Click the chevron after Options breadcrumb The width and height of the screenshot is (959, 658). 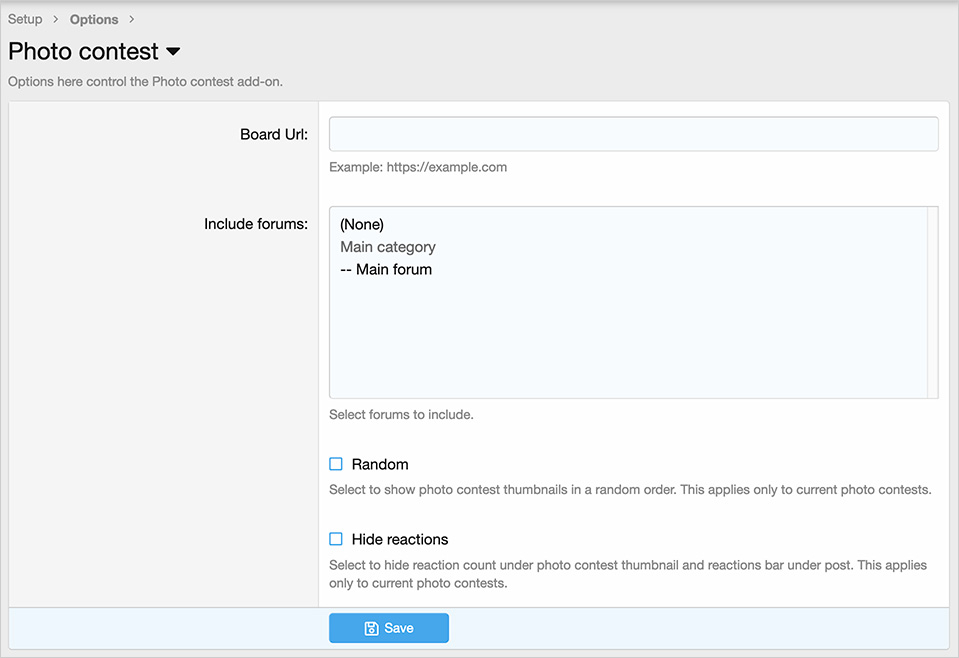[x=131, y=19]
